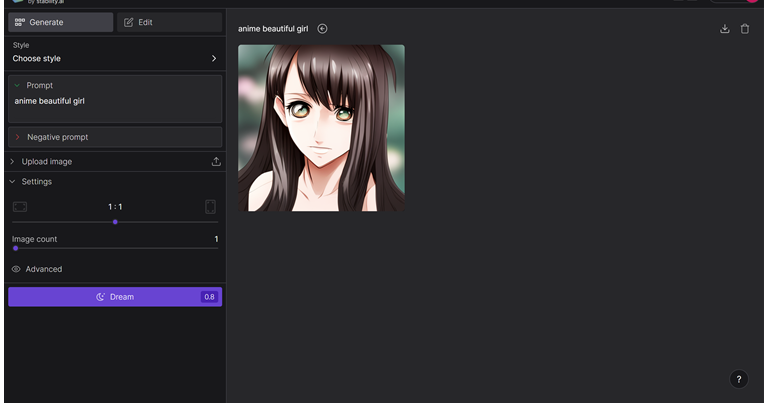Select the landscape aspect ratio icon
Image resolution: width=768 pixels, height=403 pixels.
[20, 207]
